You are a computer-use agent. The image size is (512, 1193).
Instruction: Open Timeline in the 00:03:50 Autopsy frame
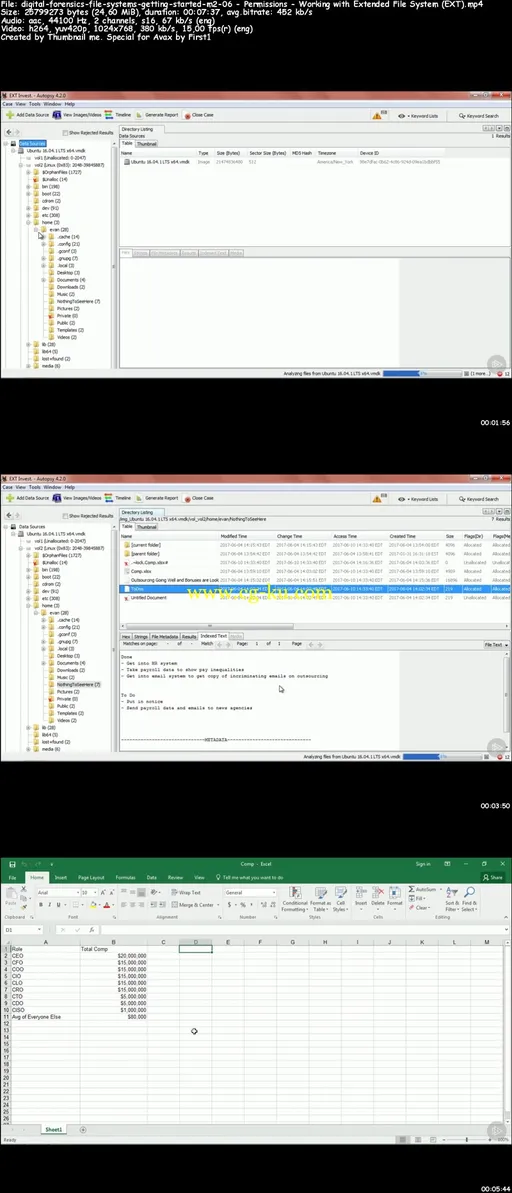118,498
